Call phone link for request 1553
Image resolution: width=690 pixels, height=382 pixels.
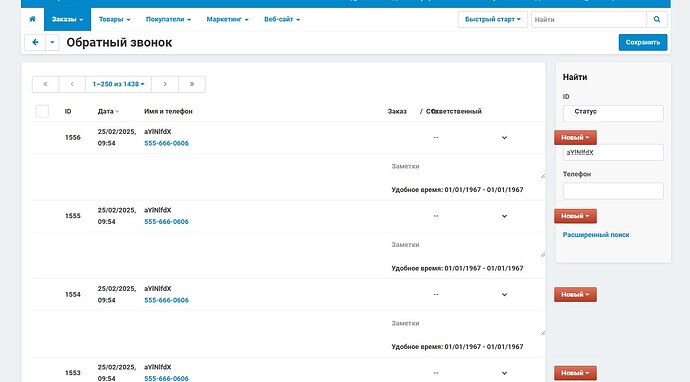(166, 378)
